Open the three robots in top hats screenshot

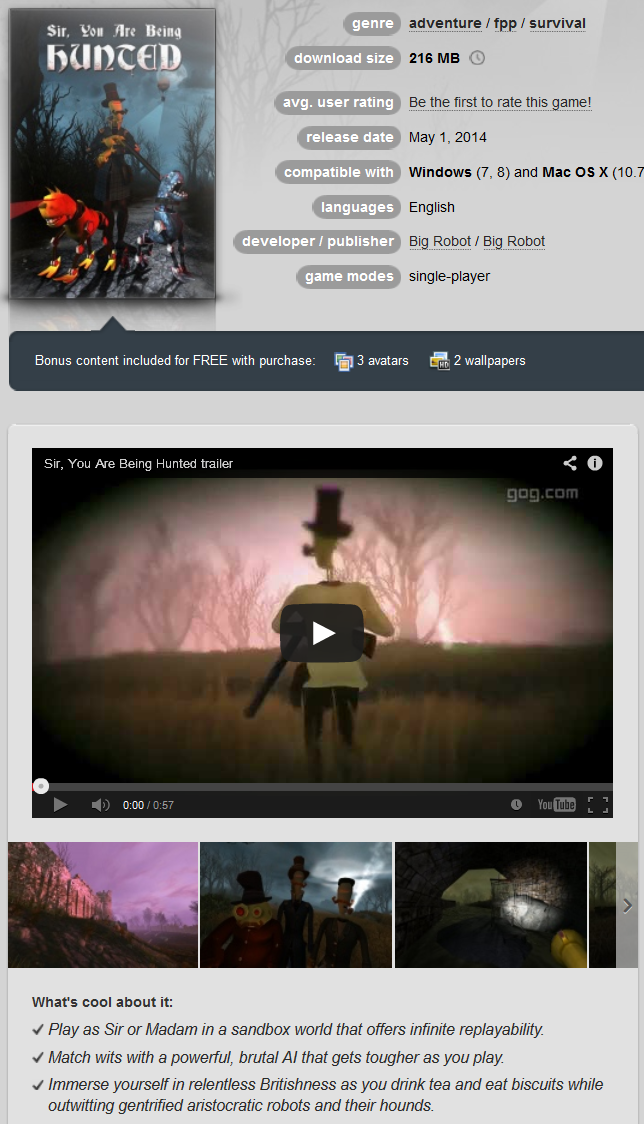296,905
